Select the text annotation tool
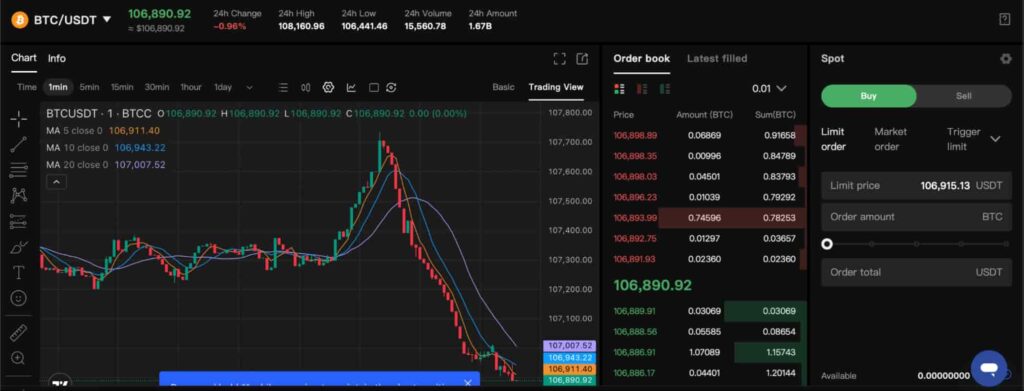Image resolution: width=1024 pixels, height=391 pixels. tap(19, 272)
